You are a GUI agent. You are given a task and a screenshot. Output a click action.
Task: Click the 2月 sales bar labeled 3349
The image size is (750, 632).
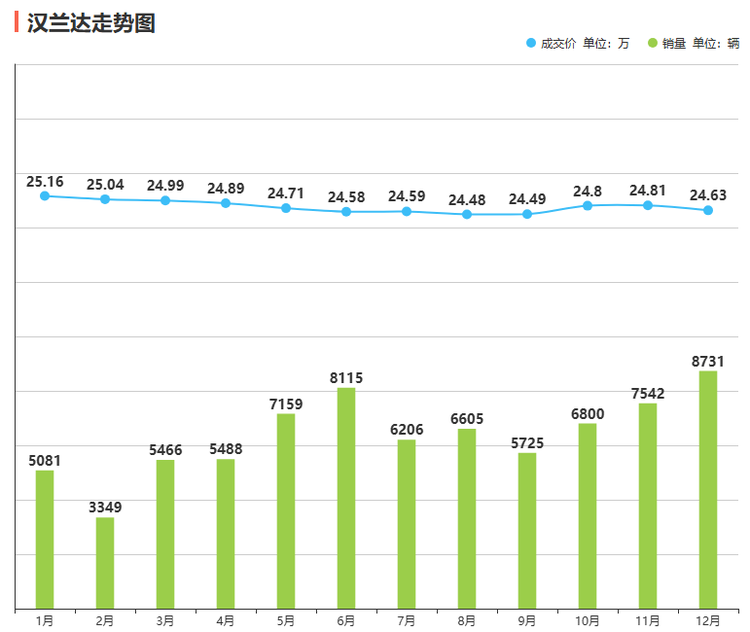point(105,562)
